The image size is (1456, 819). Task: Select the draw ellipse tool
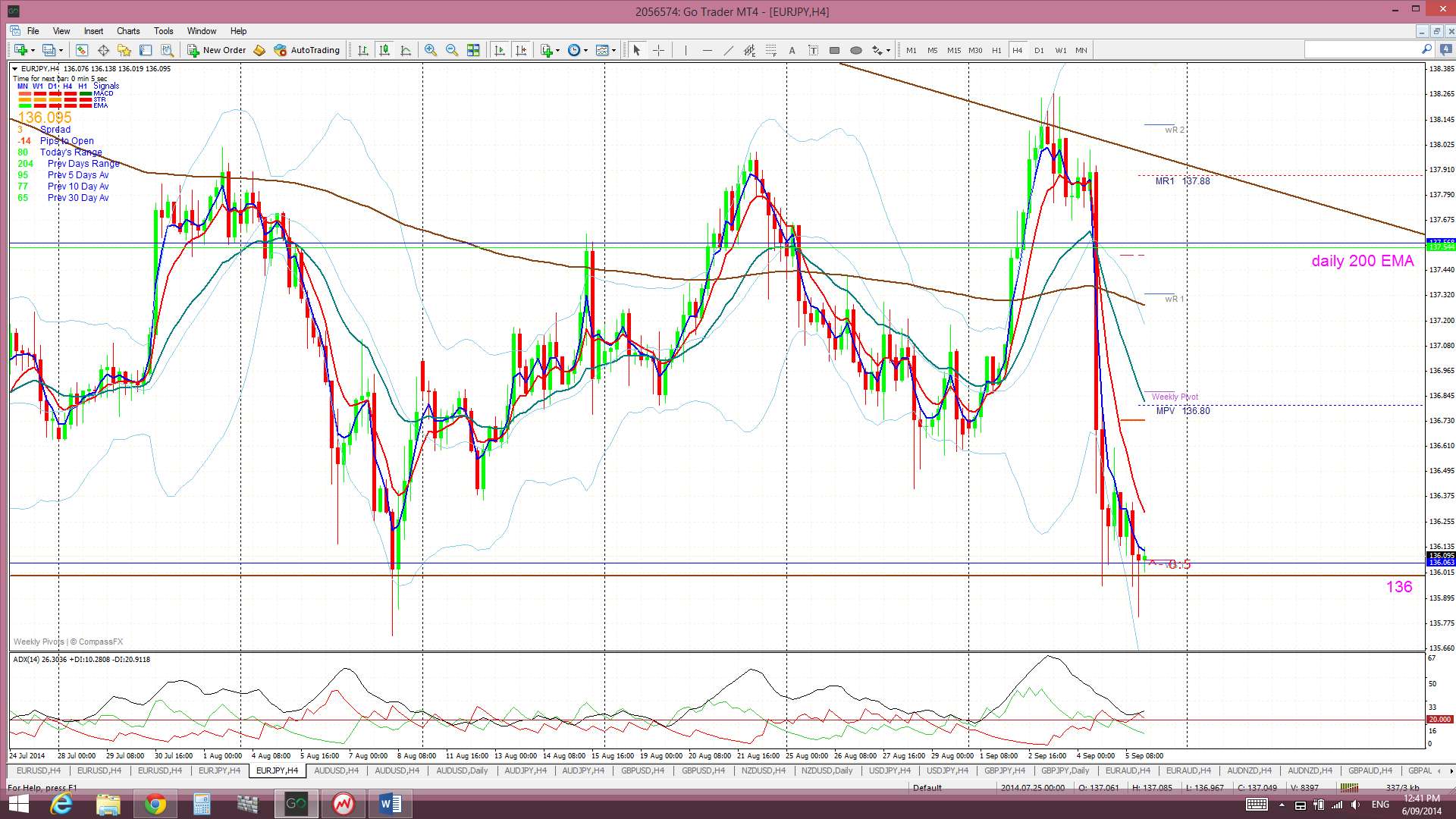856,50
